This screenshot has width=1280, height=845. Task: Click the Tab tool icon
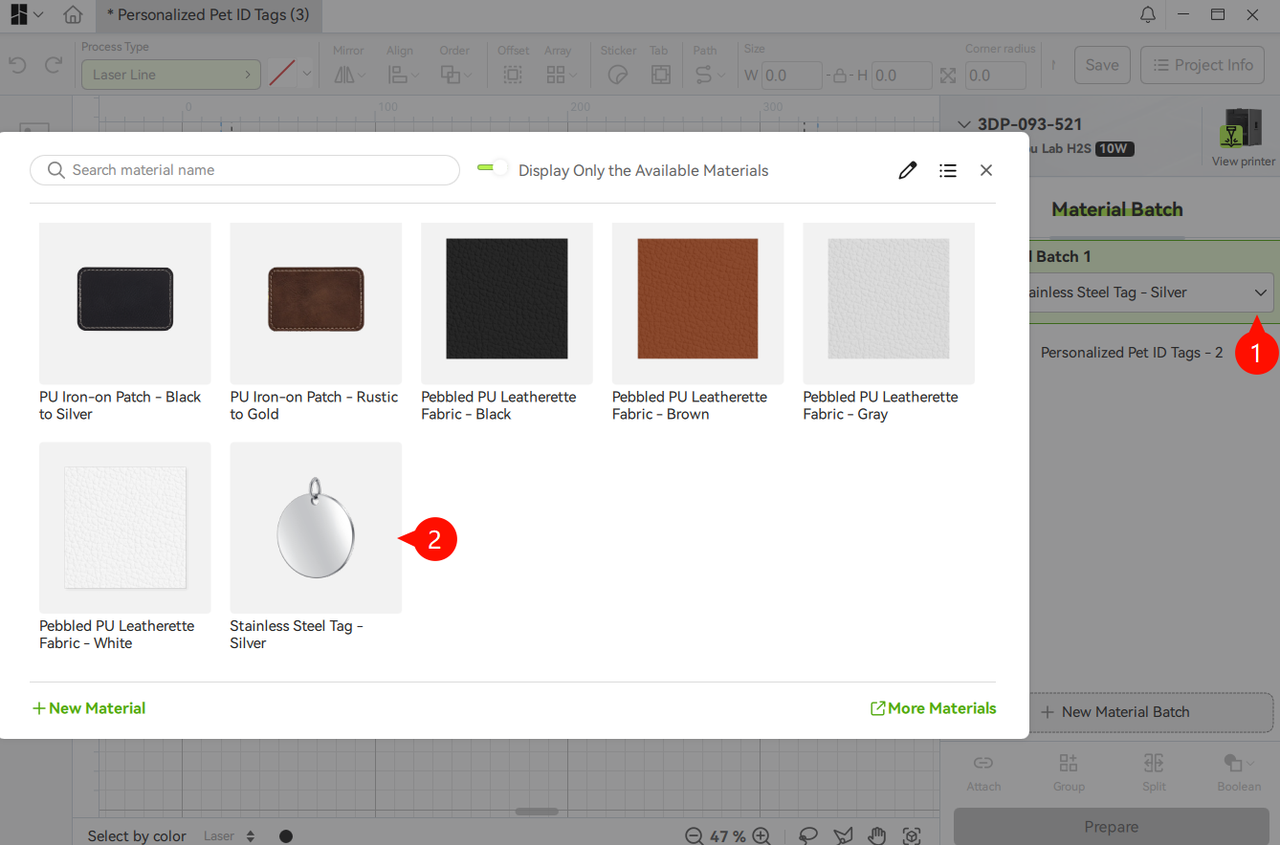(660, 74)
